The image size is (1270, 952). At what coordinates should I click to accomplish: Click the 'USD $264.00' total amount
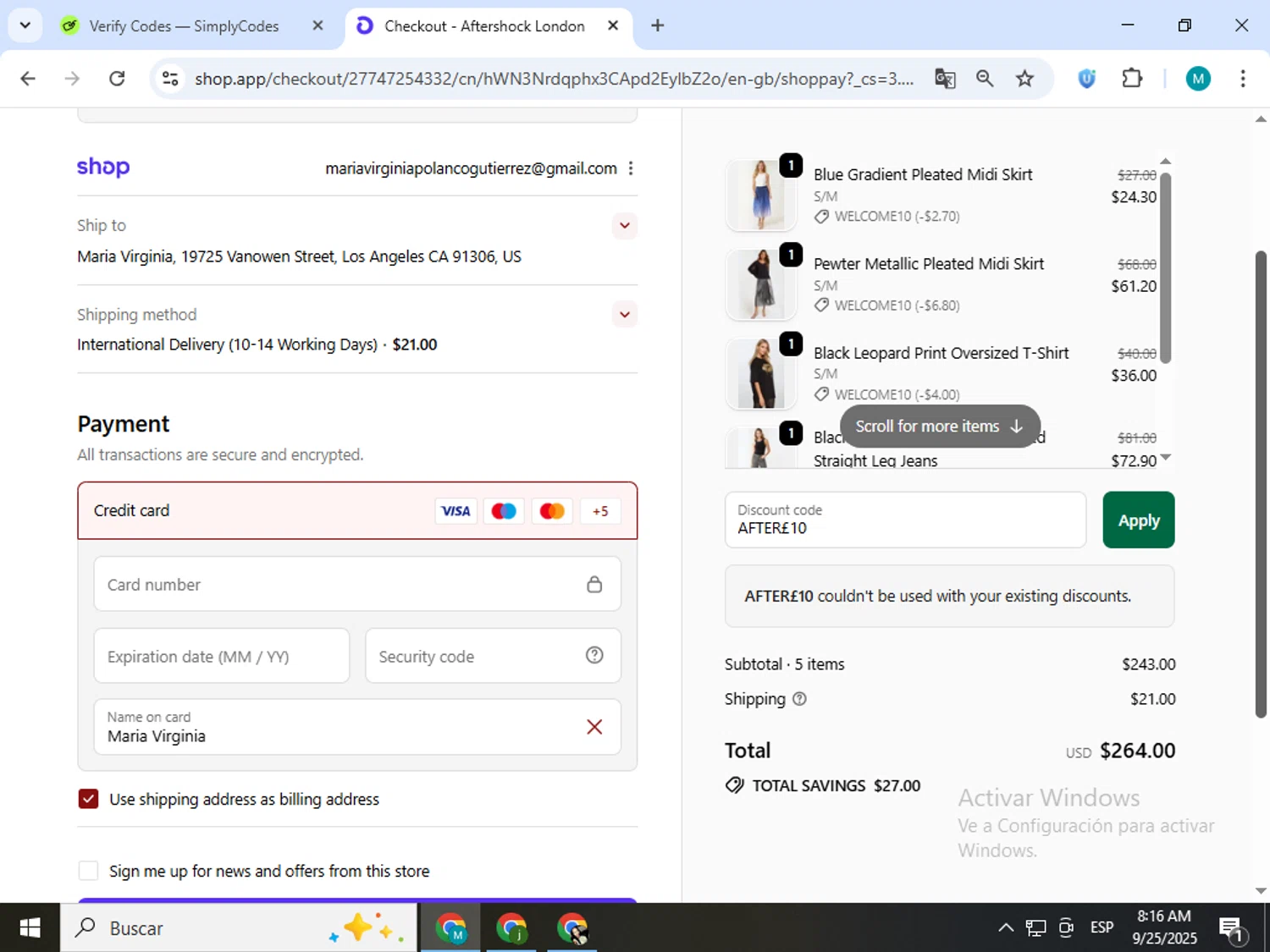point(1120,751)
